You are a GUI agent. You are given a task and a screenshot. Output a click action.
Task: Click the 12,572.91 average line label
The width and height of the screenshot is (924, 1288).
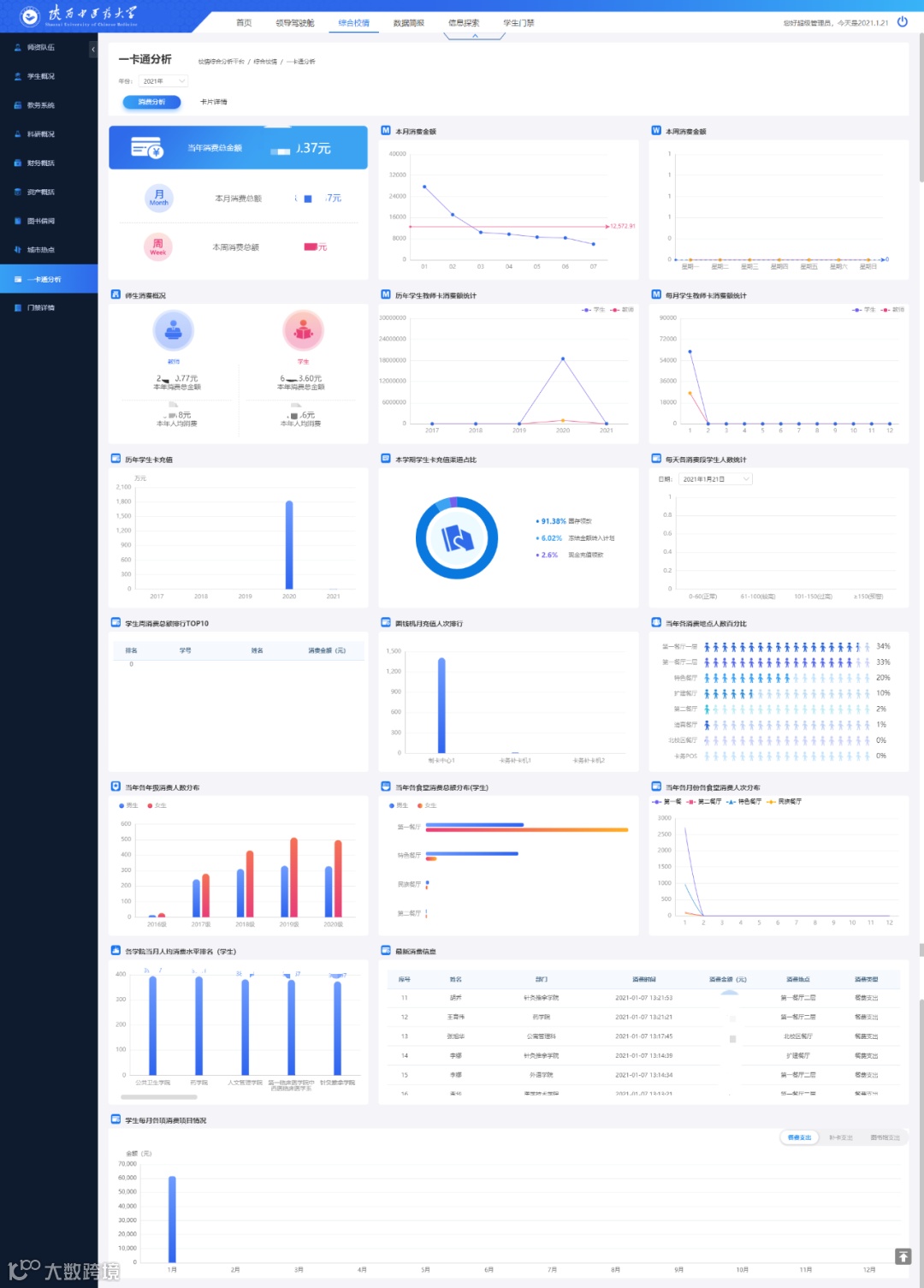tap(623, 227)
